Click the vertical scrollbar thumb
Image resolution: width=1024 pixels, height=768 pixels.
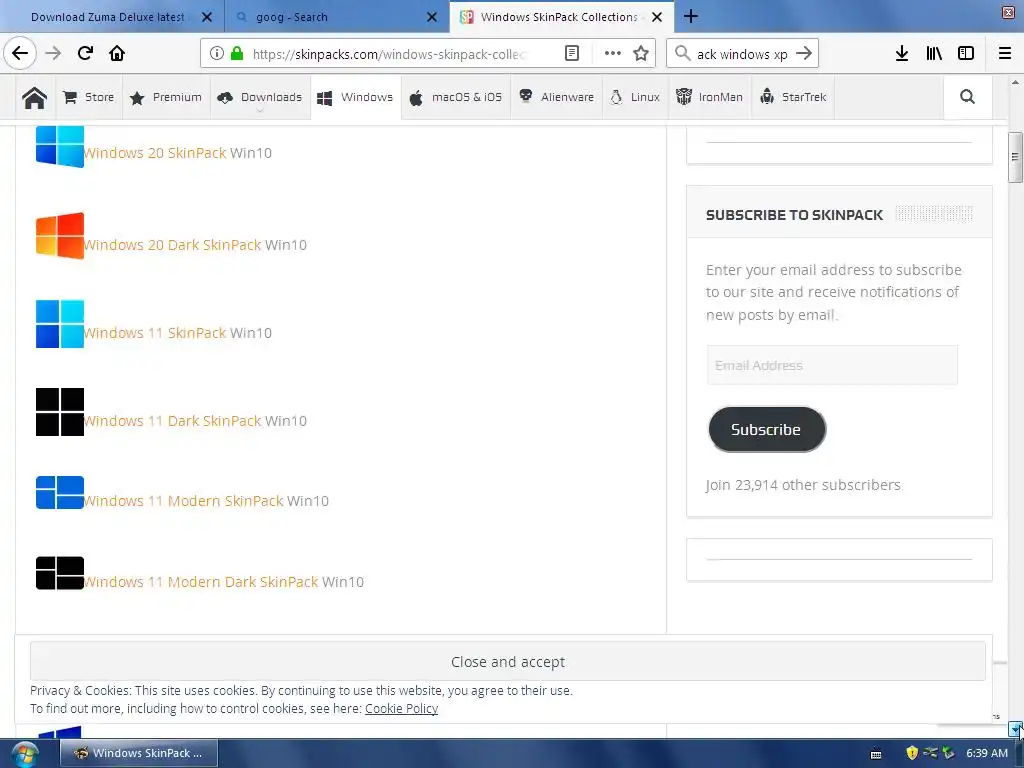1014,157
